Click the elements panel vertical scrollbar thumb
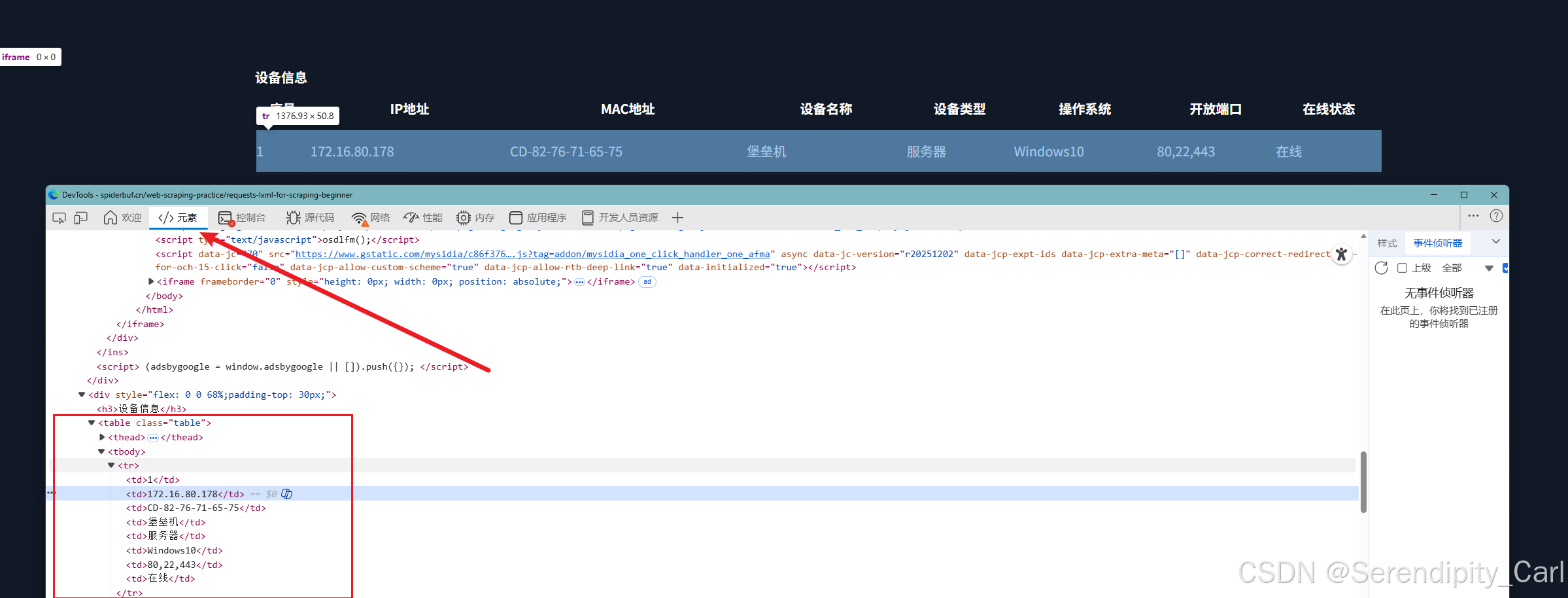 pyautogui.click(x=1363, y=482)
